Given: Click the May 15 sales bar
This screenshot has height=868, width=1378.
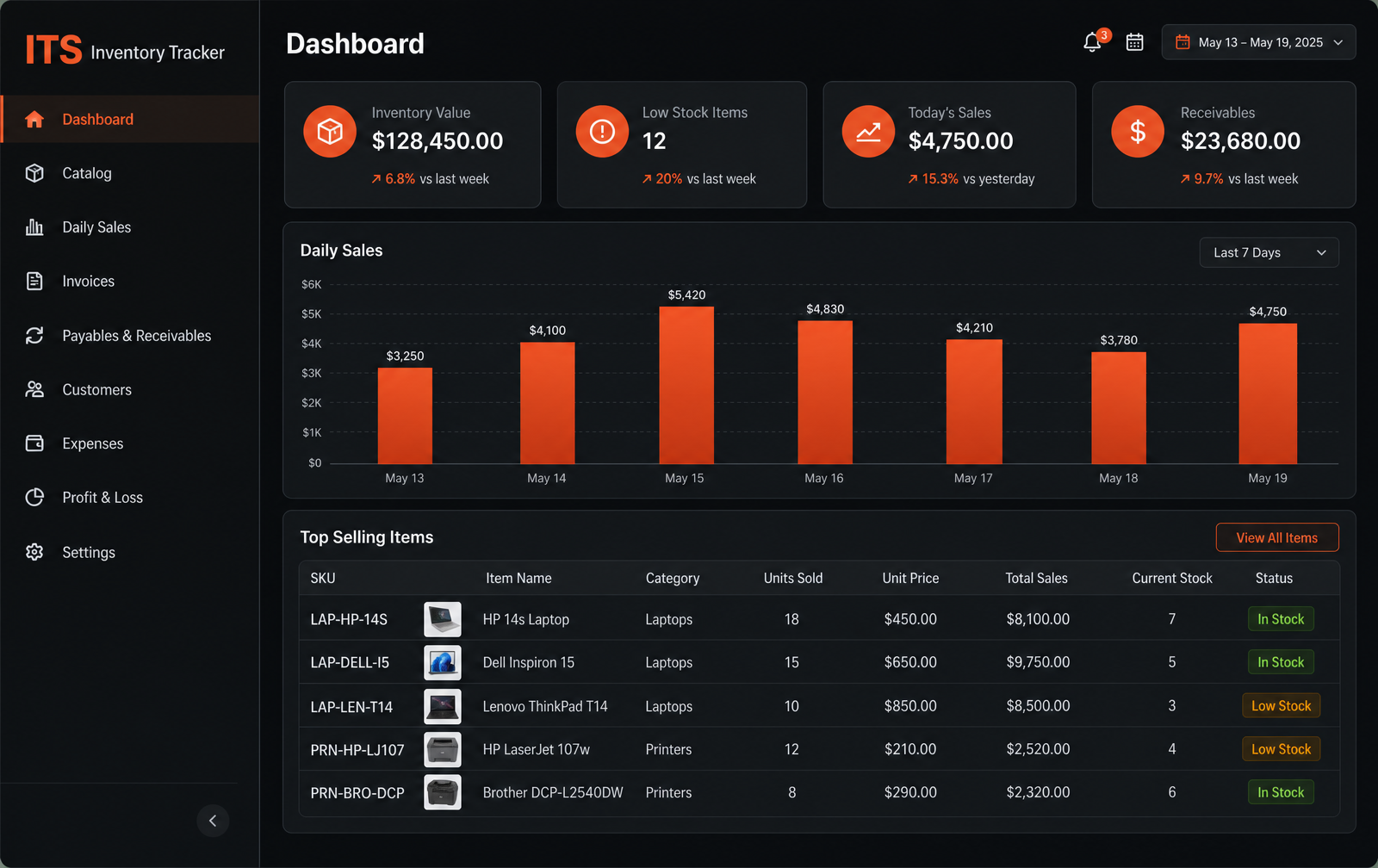Looking at the screenshot, I should (686, 385).
